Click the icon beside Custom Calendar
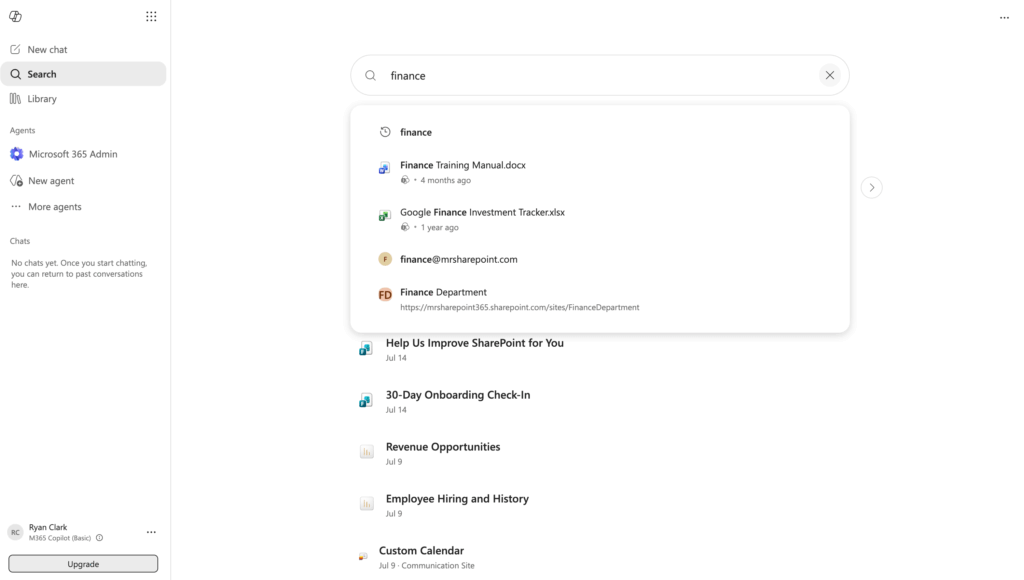The width and height of the screenshot is (1024, 580). (x=363, y=556)
